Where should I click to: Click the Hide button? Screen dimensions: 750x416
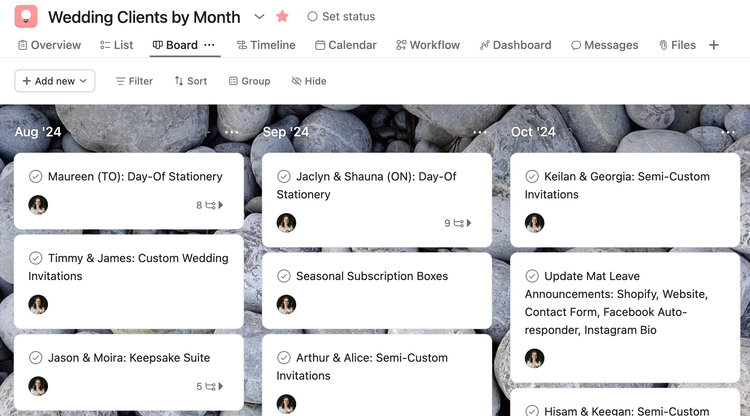pos(309,81)
